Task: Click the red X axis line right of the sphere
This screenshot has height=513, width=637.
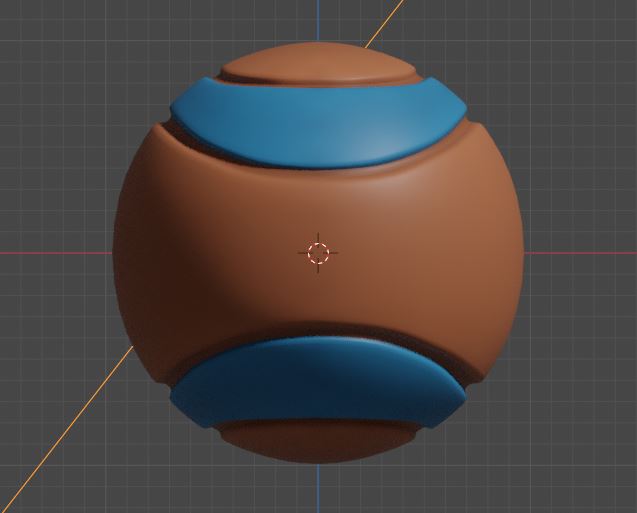Action: [x=580, y=252]
